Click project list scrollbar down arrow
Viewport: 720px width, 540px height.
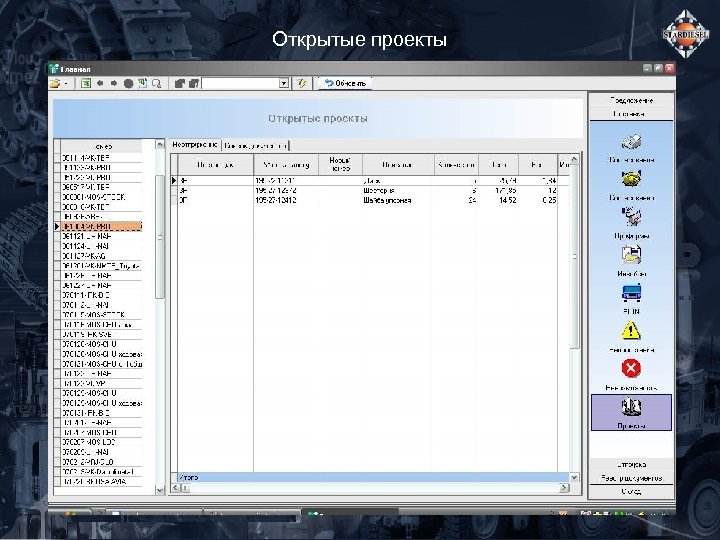coord(160,490)
